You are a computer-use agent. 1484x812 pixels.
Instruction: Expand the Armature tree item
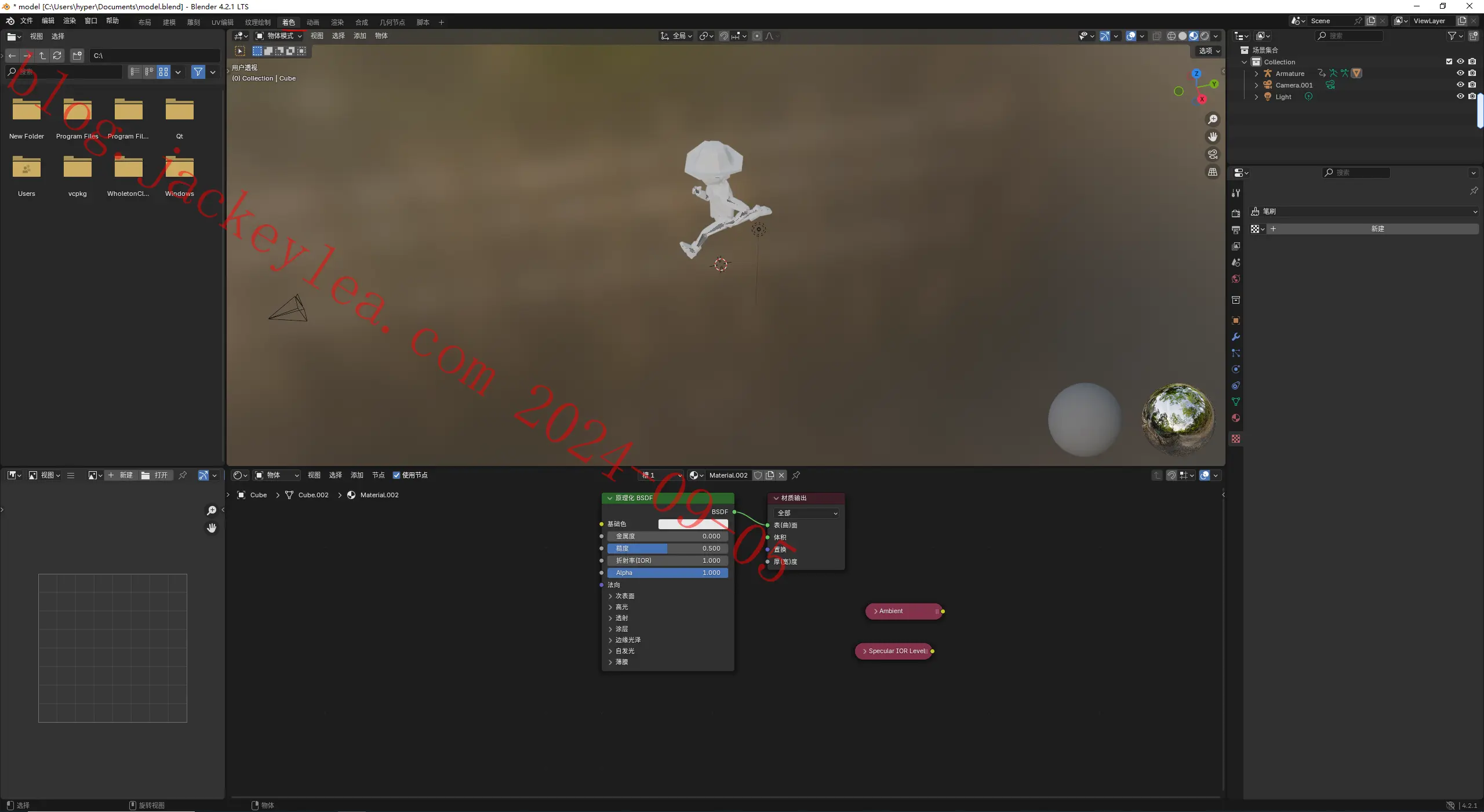1256,74
